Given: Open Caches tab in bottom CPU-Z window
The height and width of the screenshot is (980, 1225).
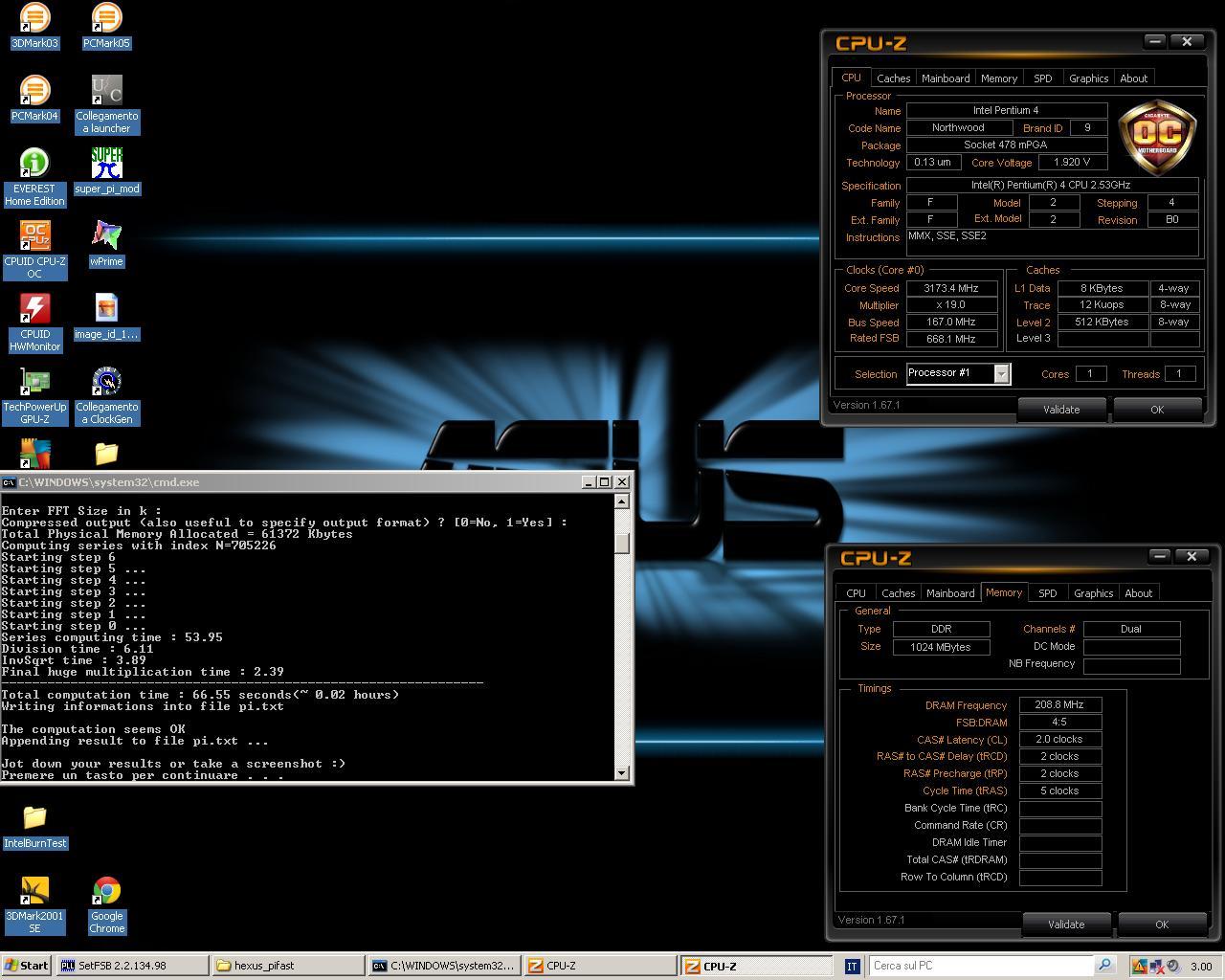Looking at the screenshot, I should pyautogui.click(x=898, y=593).
